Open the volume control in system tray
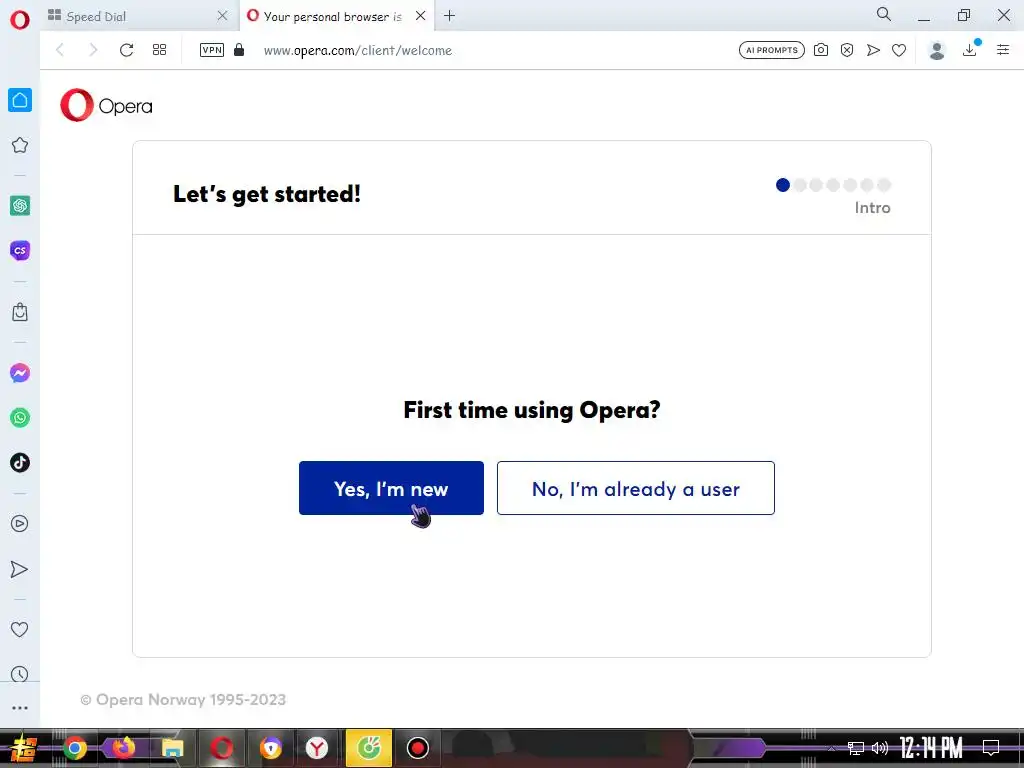This screenshot has height=768, width=1024. [880, 748]
